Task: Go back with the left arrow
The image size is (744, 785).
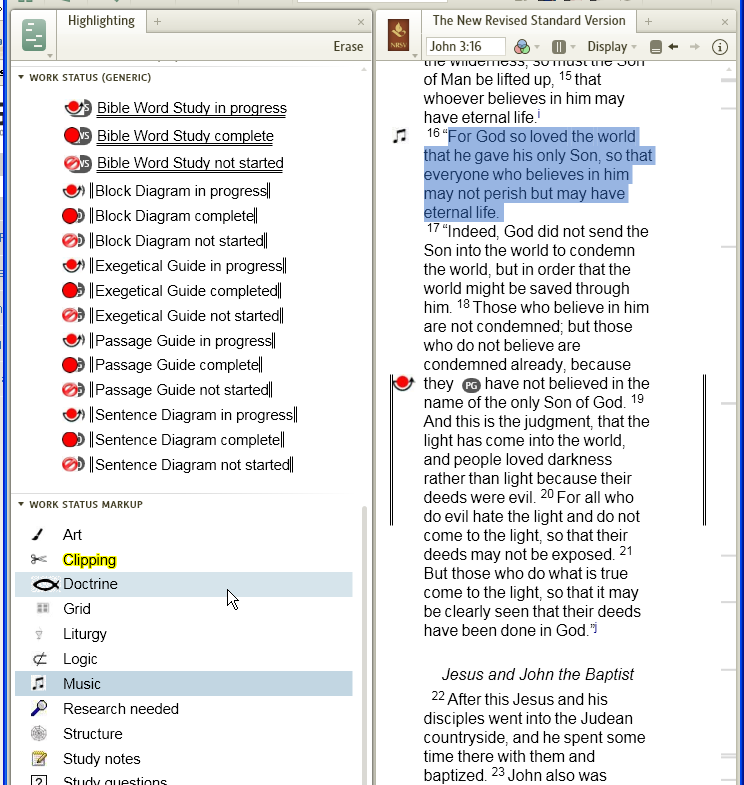Action: point(673,47)
